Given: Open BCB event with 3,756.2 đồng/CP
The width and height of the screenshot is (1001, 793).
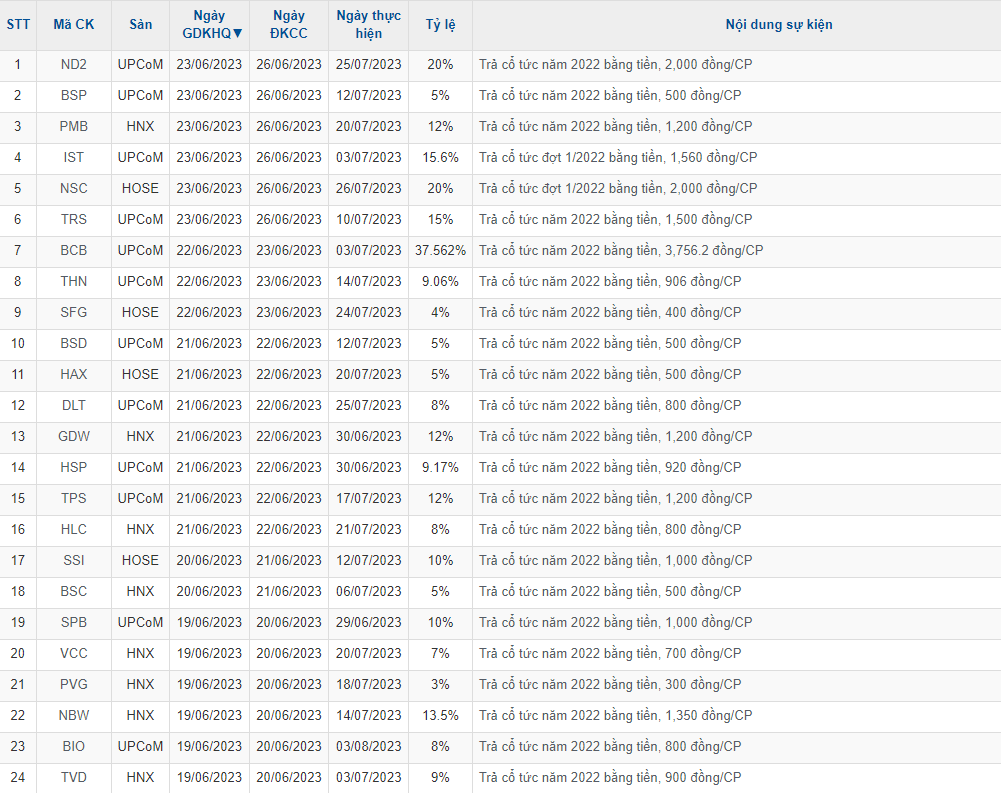Looking at the screenshot, I should (x=620, y=250).
